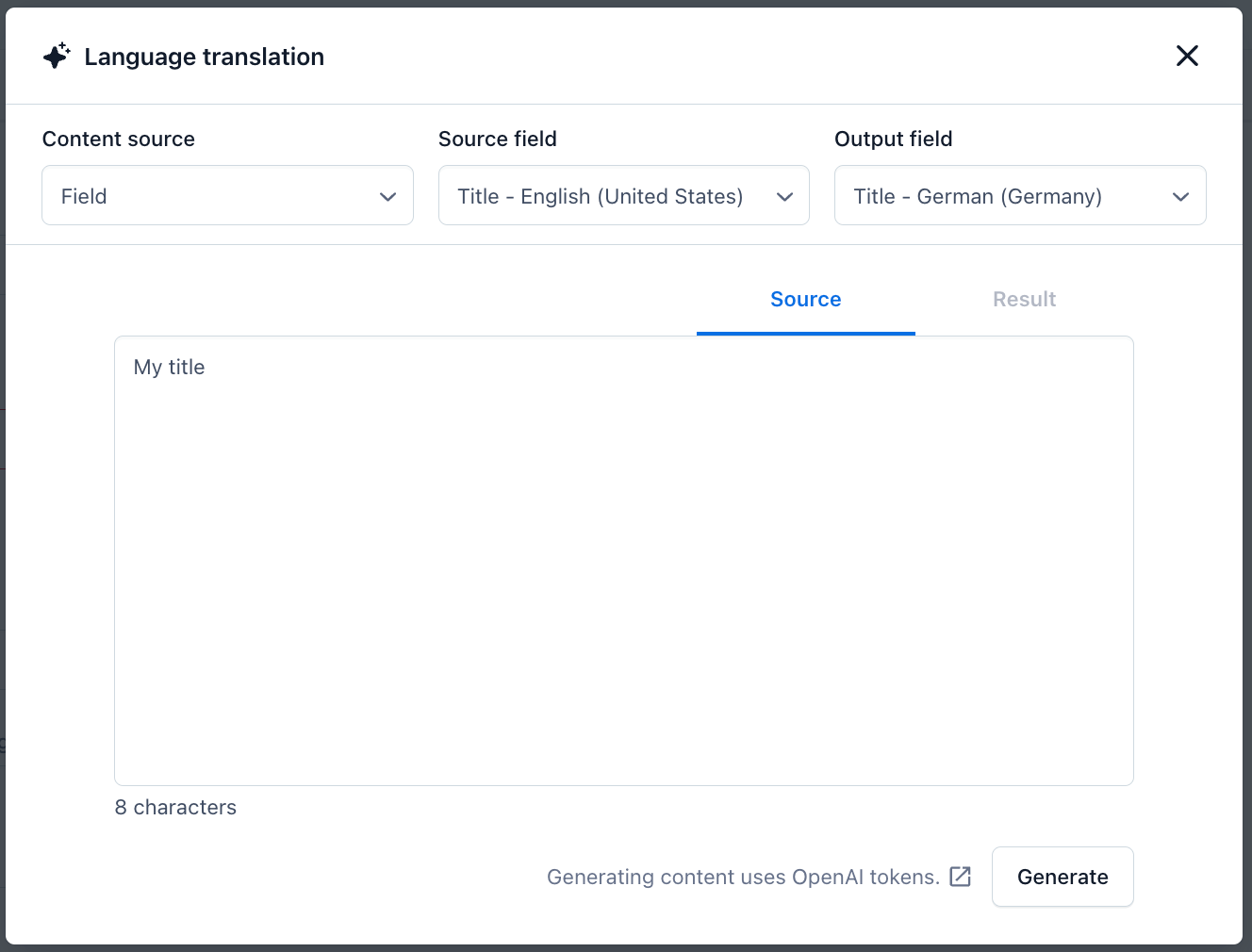Image resolution: width=1252 pixels, height=952 pixels.
Task: Open the Content source Field dropdown
Action: click(x=227, y=195)
